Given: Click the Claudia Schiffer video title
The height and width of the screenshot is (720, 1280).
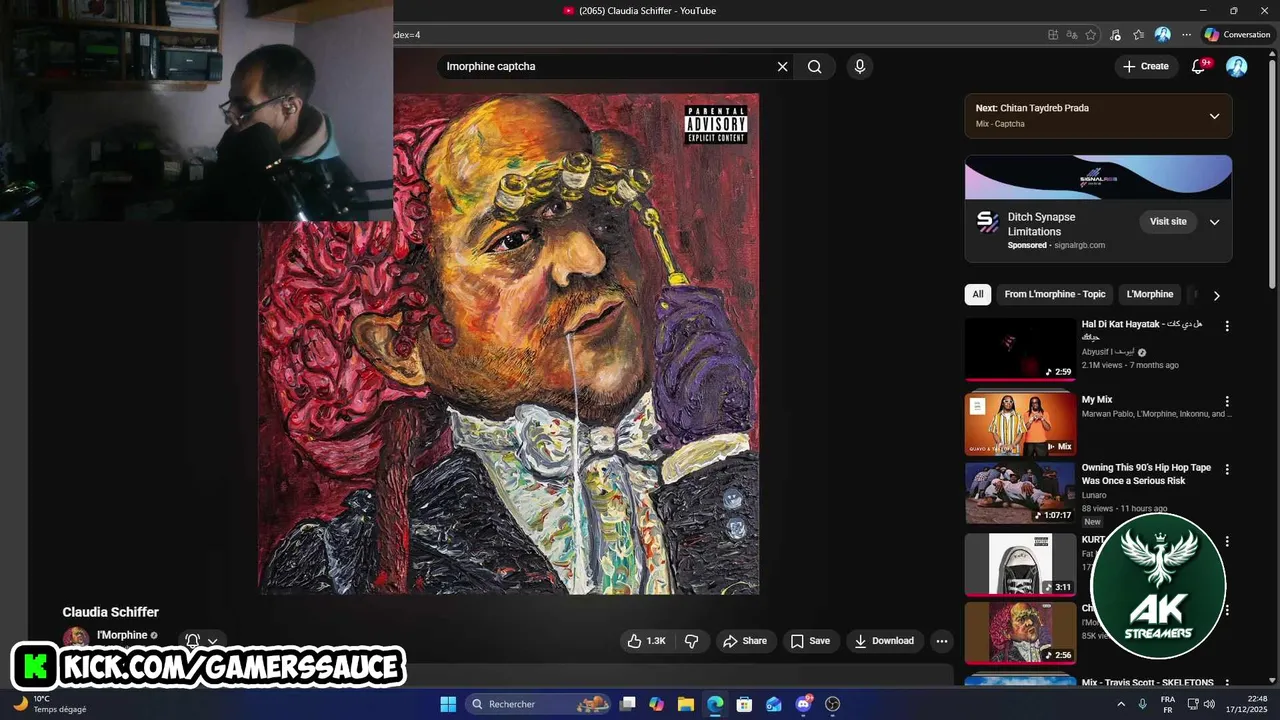Looking at the screenshot, I should point(110,612).
